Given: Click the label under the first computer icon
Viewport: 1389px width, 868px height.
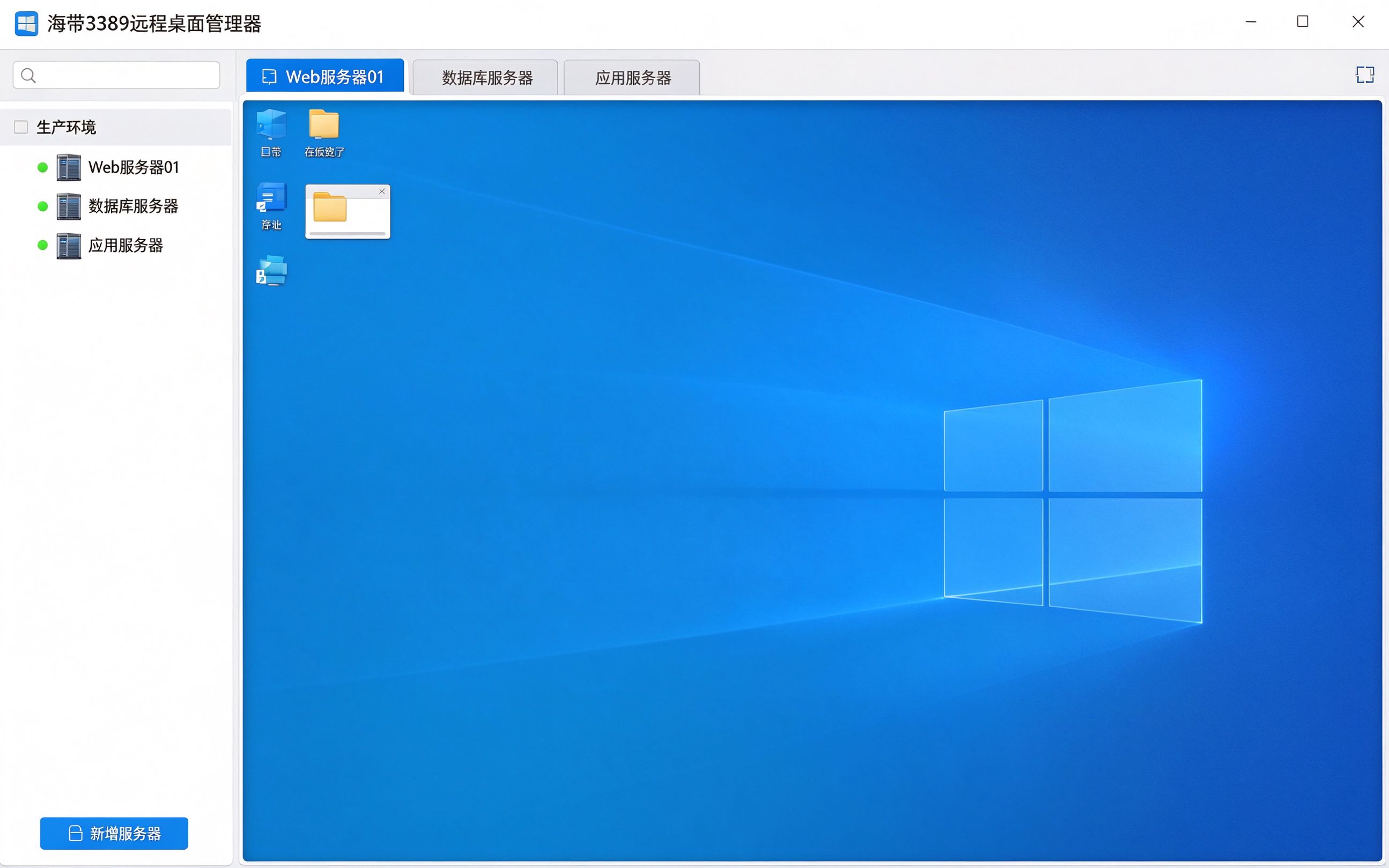Looking at the screenshot, I should pos(271,152).
